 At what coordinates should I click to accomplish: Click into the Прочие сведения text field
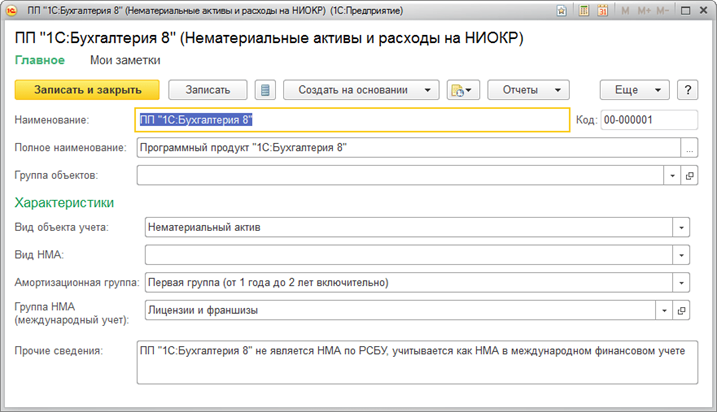pos(415,363)
